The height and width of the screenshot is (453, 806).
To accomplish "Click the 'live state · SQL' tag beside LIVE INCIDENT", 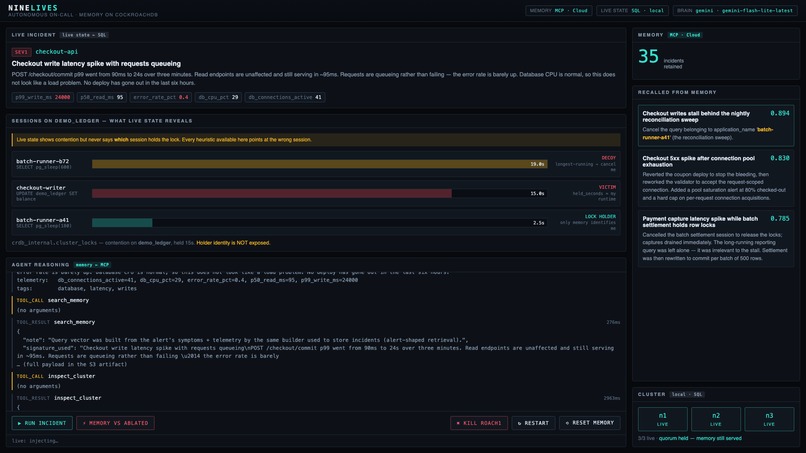I will [x=84, y=35].
